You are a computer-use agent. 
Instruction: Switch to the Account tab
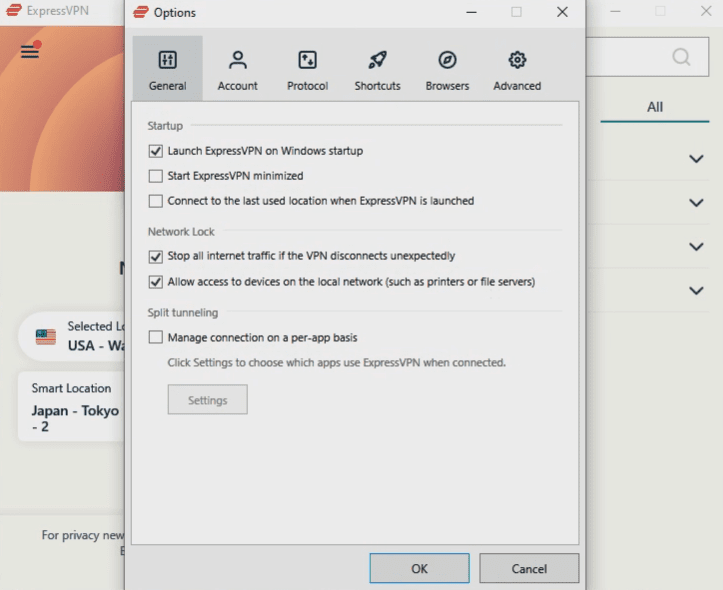tap(237, 69)
